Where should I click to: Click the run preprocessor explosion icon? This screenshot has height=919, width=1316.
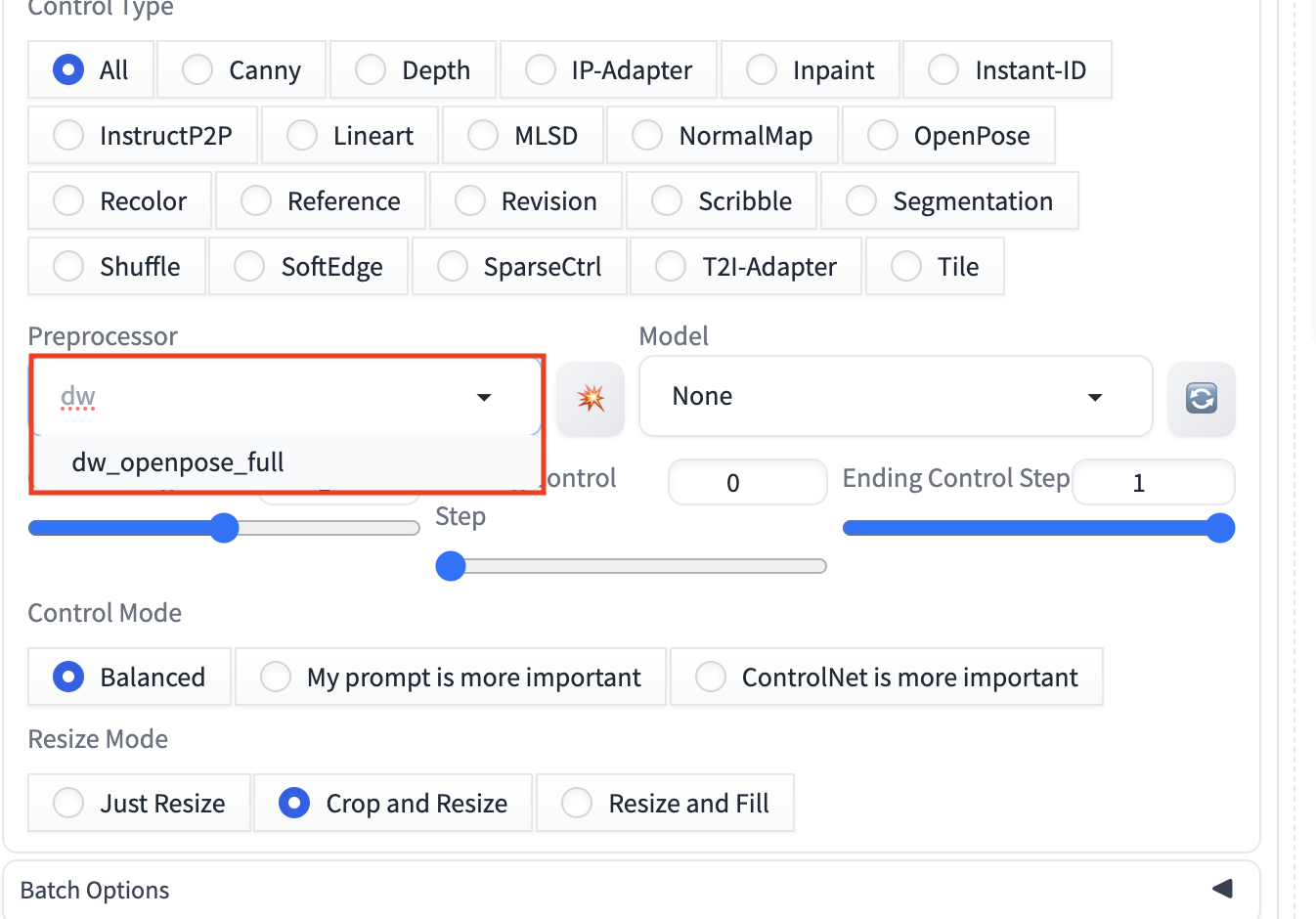coord(591,398)
